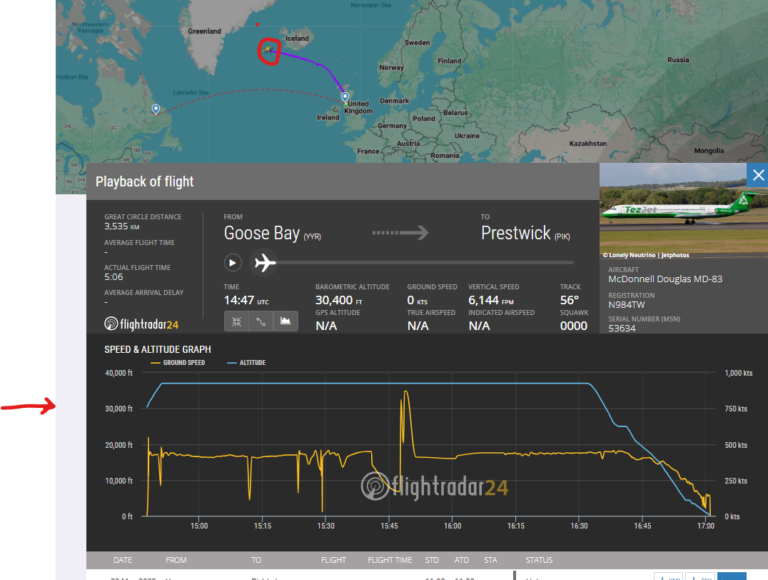Click the STA column header

(x=490, y=560)
